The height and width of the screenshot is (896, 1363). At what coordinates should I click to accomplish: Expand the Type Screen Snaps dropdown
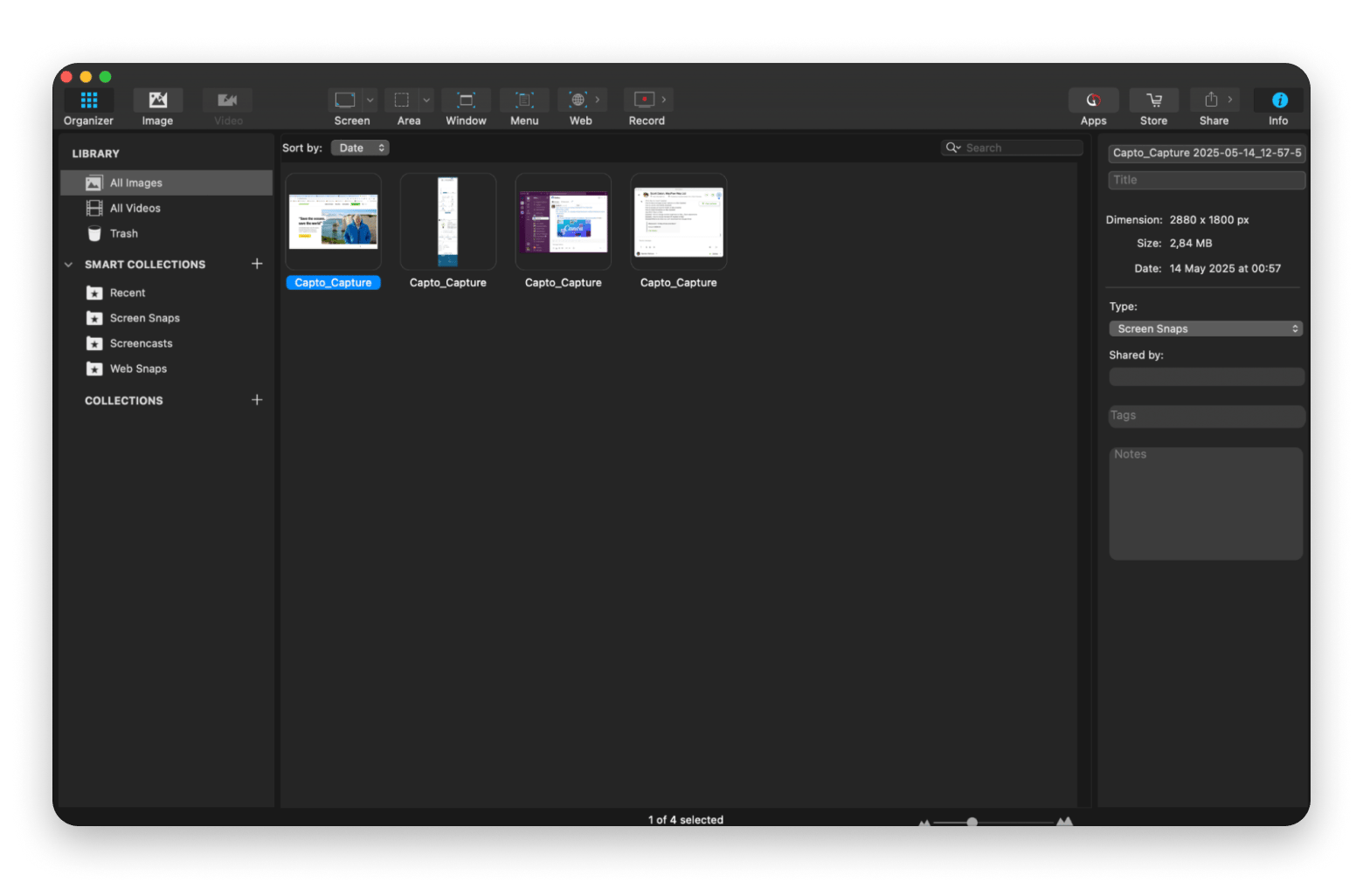tap(1206, 328)
